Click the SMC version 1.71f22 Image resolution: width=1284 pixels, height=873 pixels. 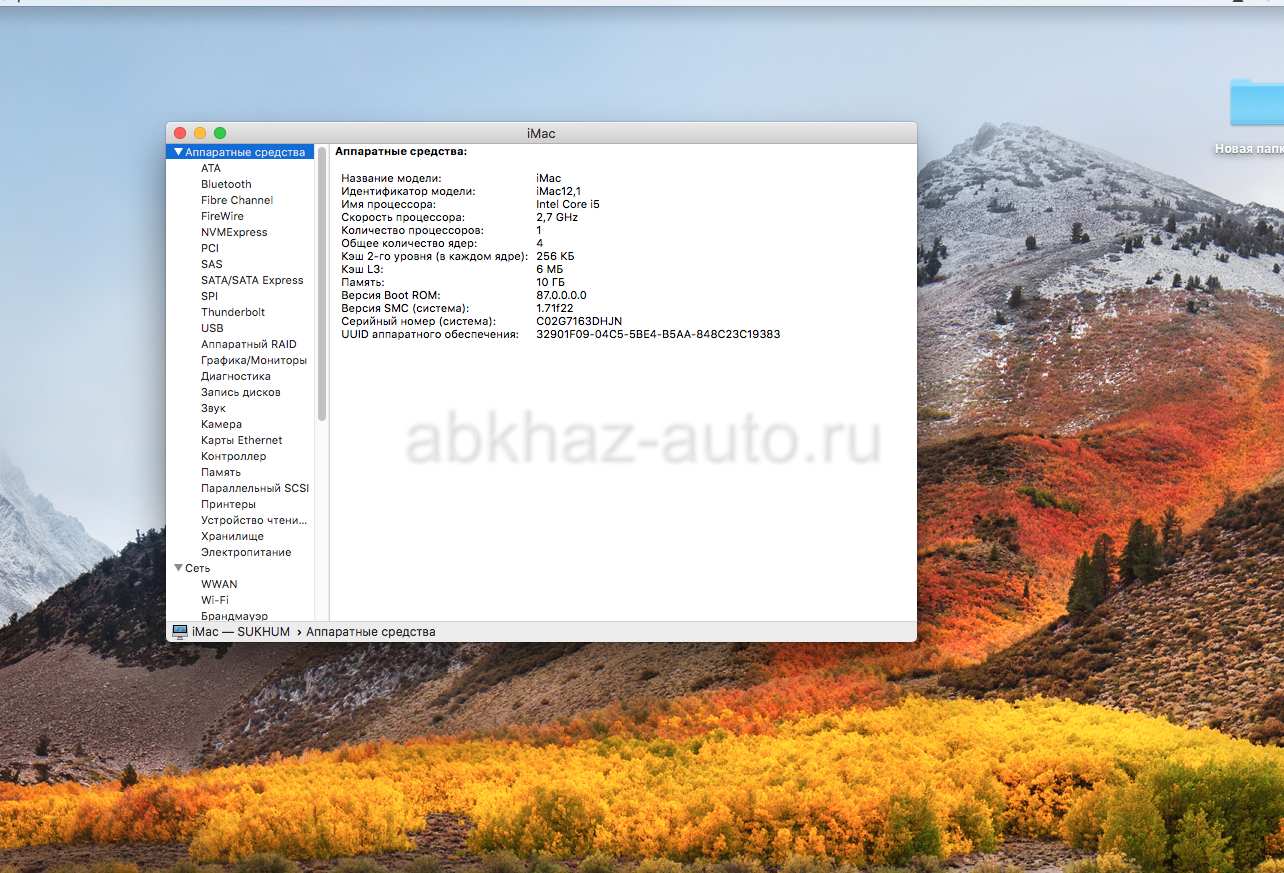coord(555,308)
